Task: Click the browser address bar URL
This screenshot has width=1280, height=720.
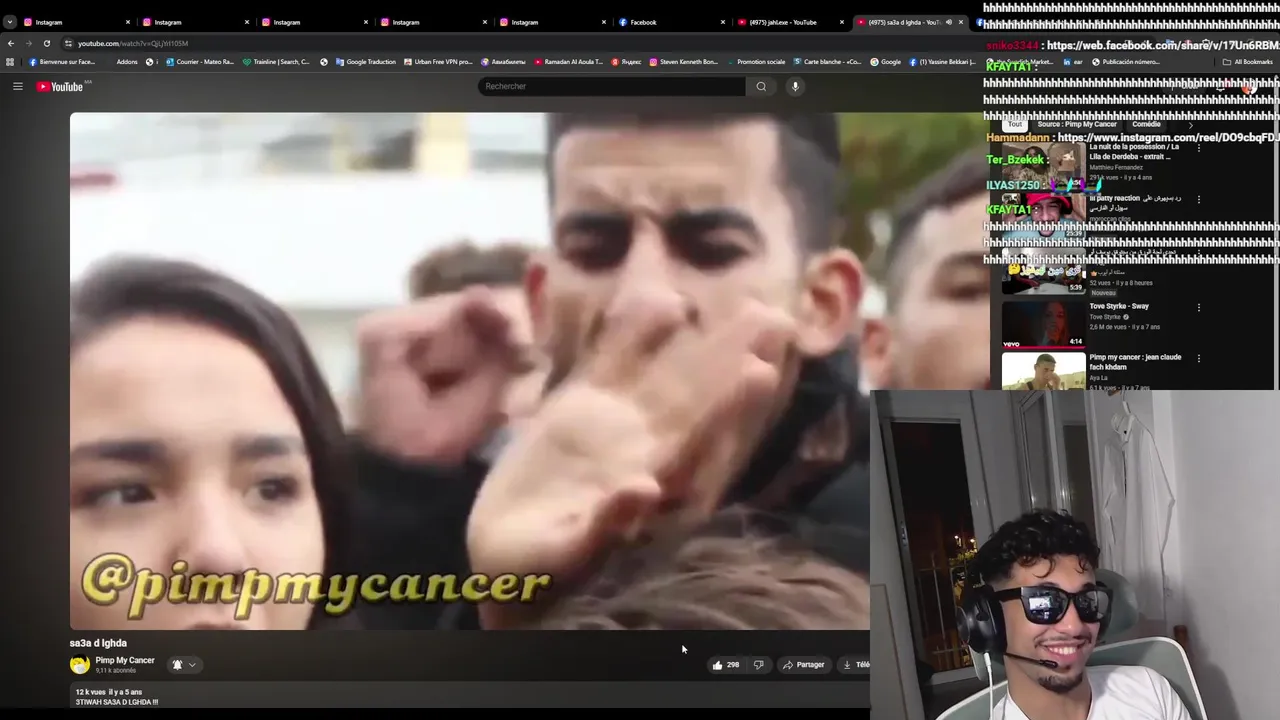Action: pos(133,43)
